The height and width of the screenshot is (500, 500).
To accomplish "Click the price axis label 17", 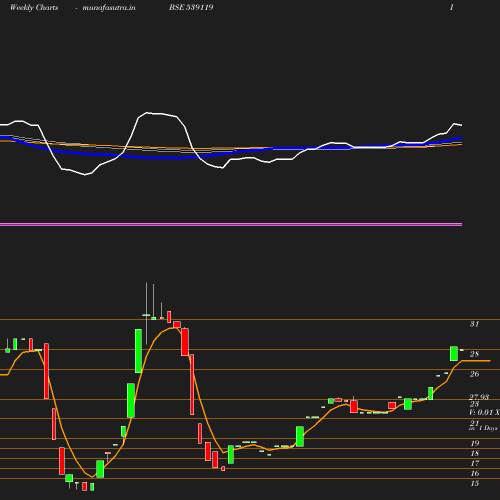I will pos(475,463).
